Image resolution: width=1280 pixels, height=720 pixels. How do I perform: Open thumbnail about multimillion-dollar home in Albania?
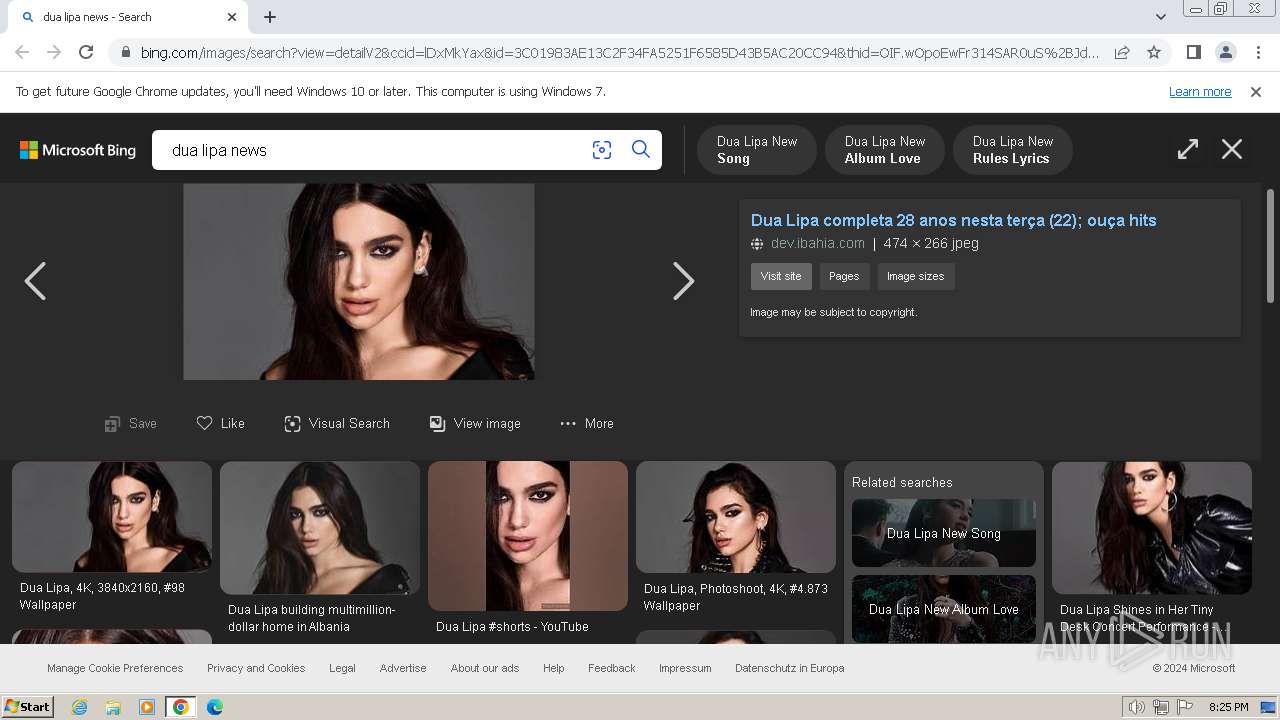[320, 527]
